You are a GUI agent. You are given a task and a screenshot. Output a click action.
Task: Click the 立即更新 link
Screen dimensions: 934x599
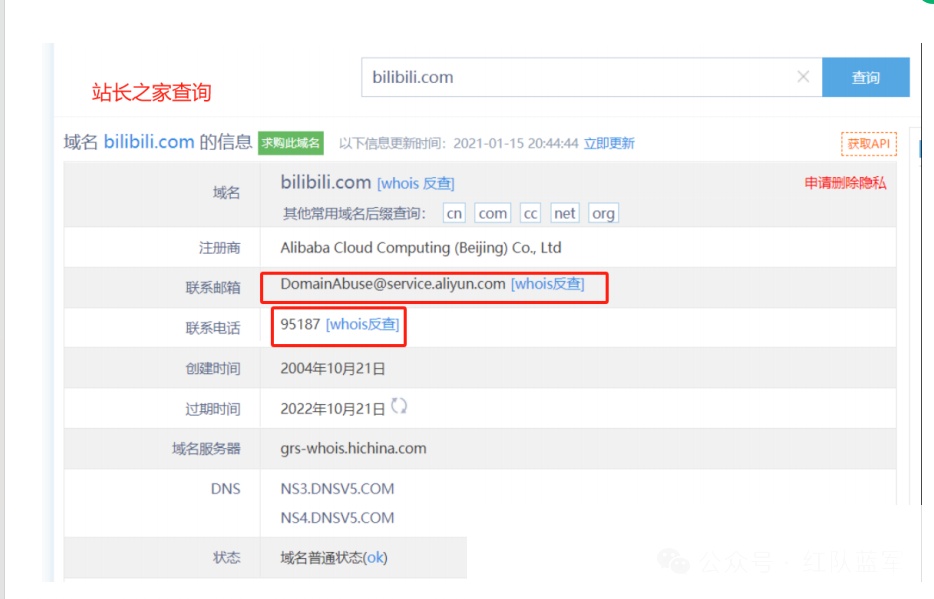[609, 143]
